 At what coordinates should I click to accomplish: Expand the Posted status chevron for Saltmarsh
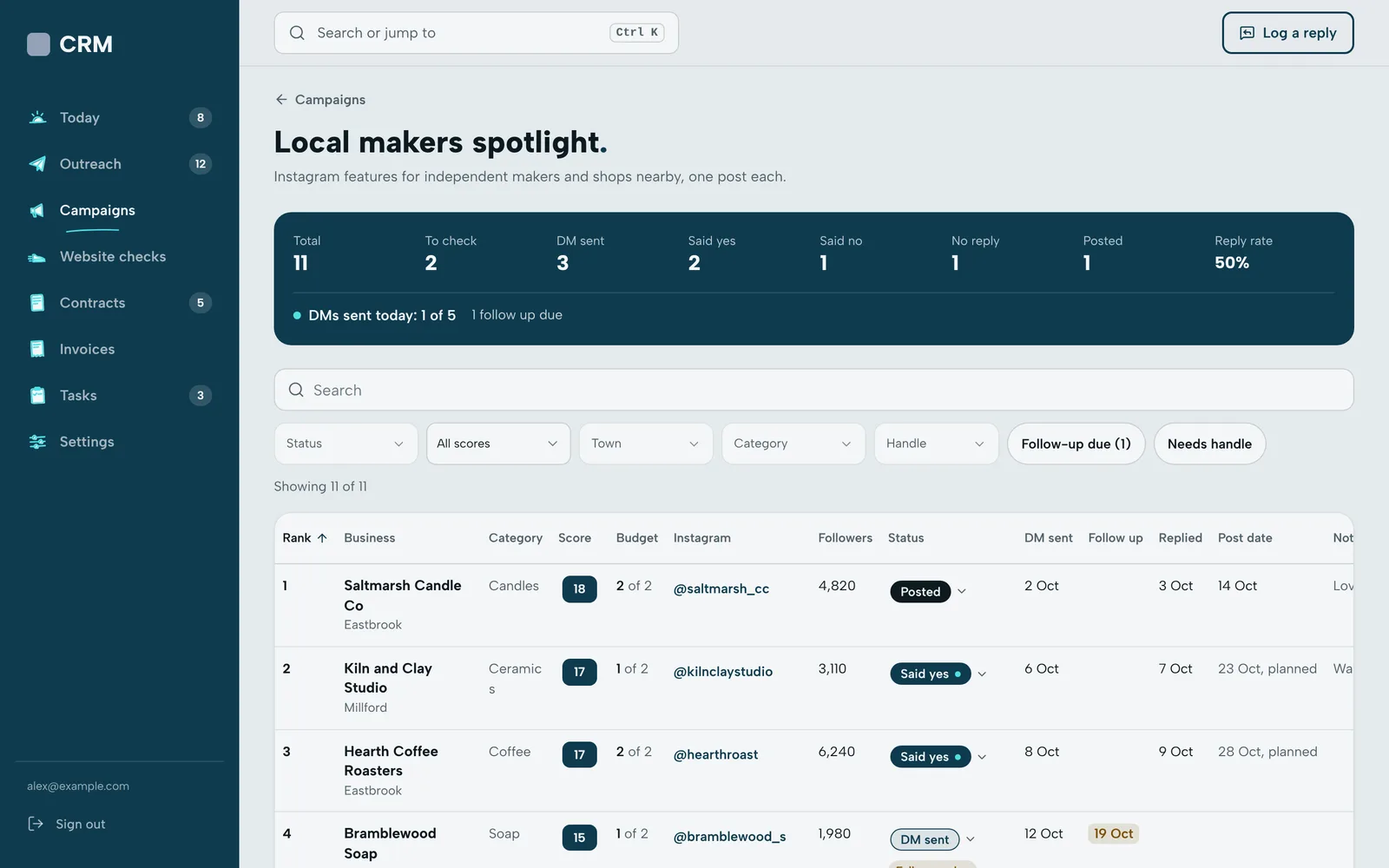(962, 592)
